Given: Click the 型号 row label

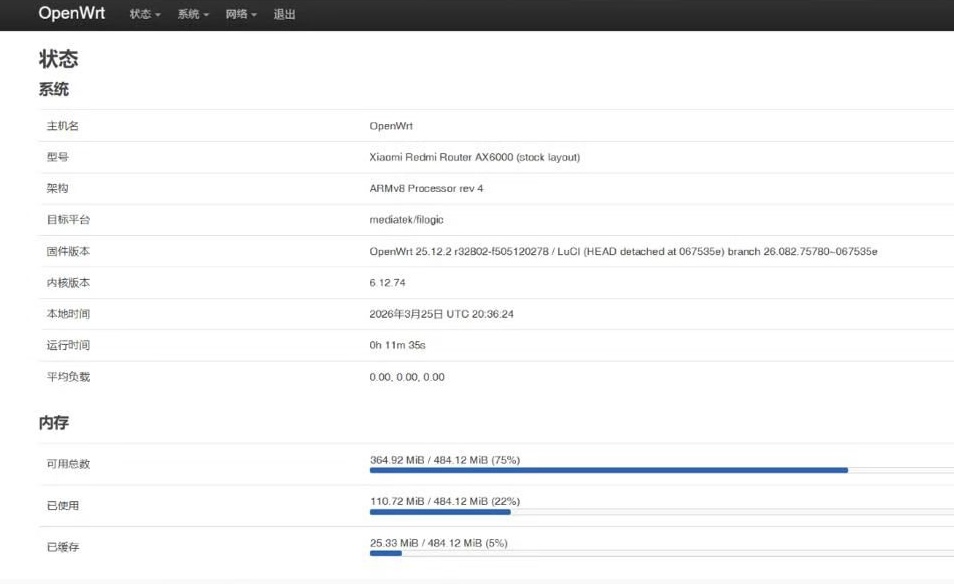Looking at the screenshot, I should [x=58, y=157].
